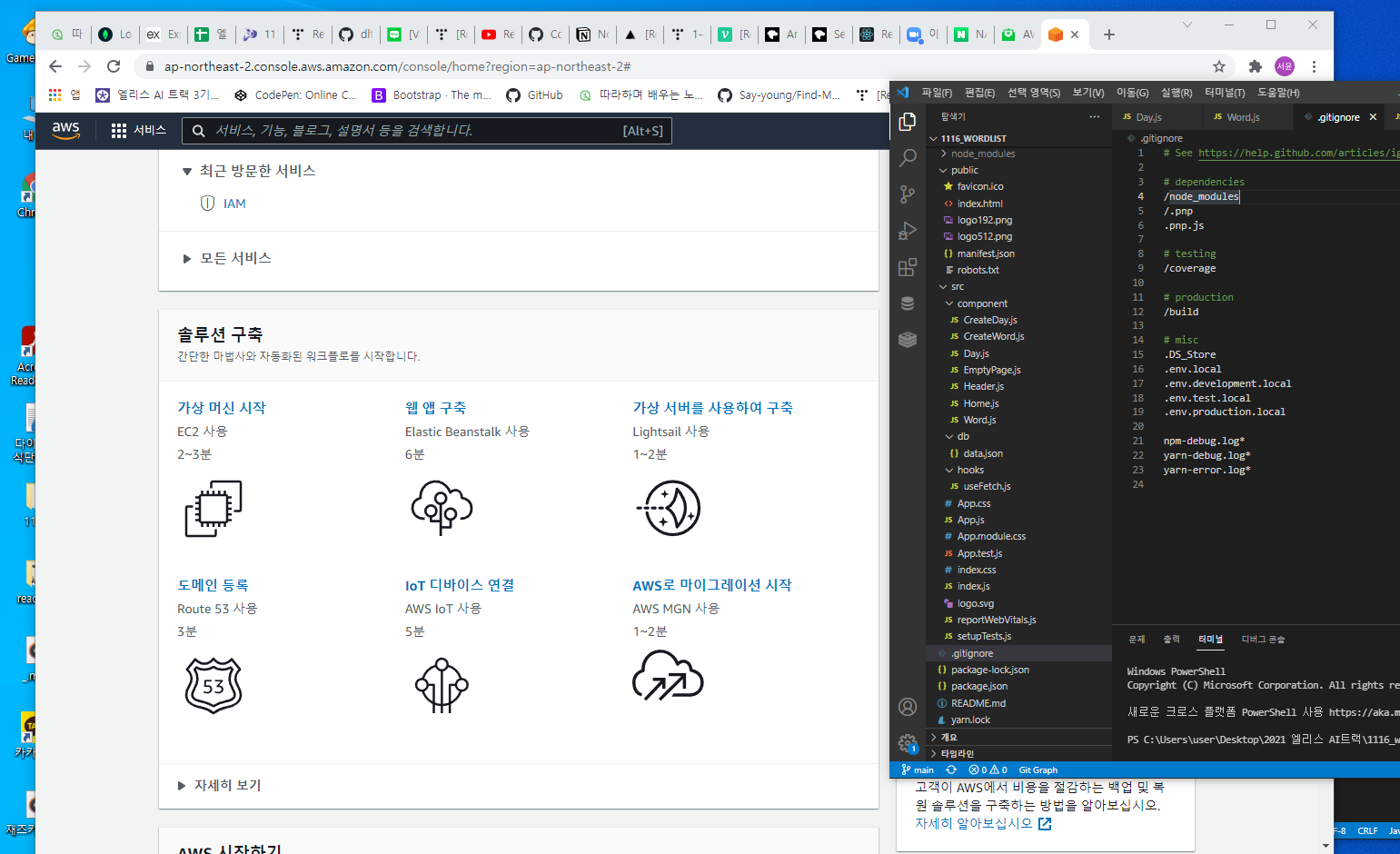Screen dimensions: 1400x854
Task: Open a new Chrome tab
Action: pos(1109,35)
